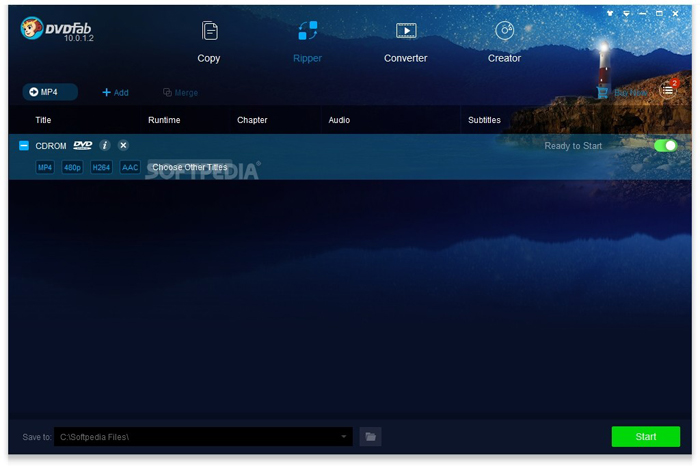Click the Merge button
The width and height of the screenshot is (700, 466).
(180, 92)
